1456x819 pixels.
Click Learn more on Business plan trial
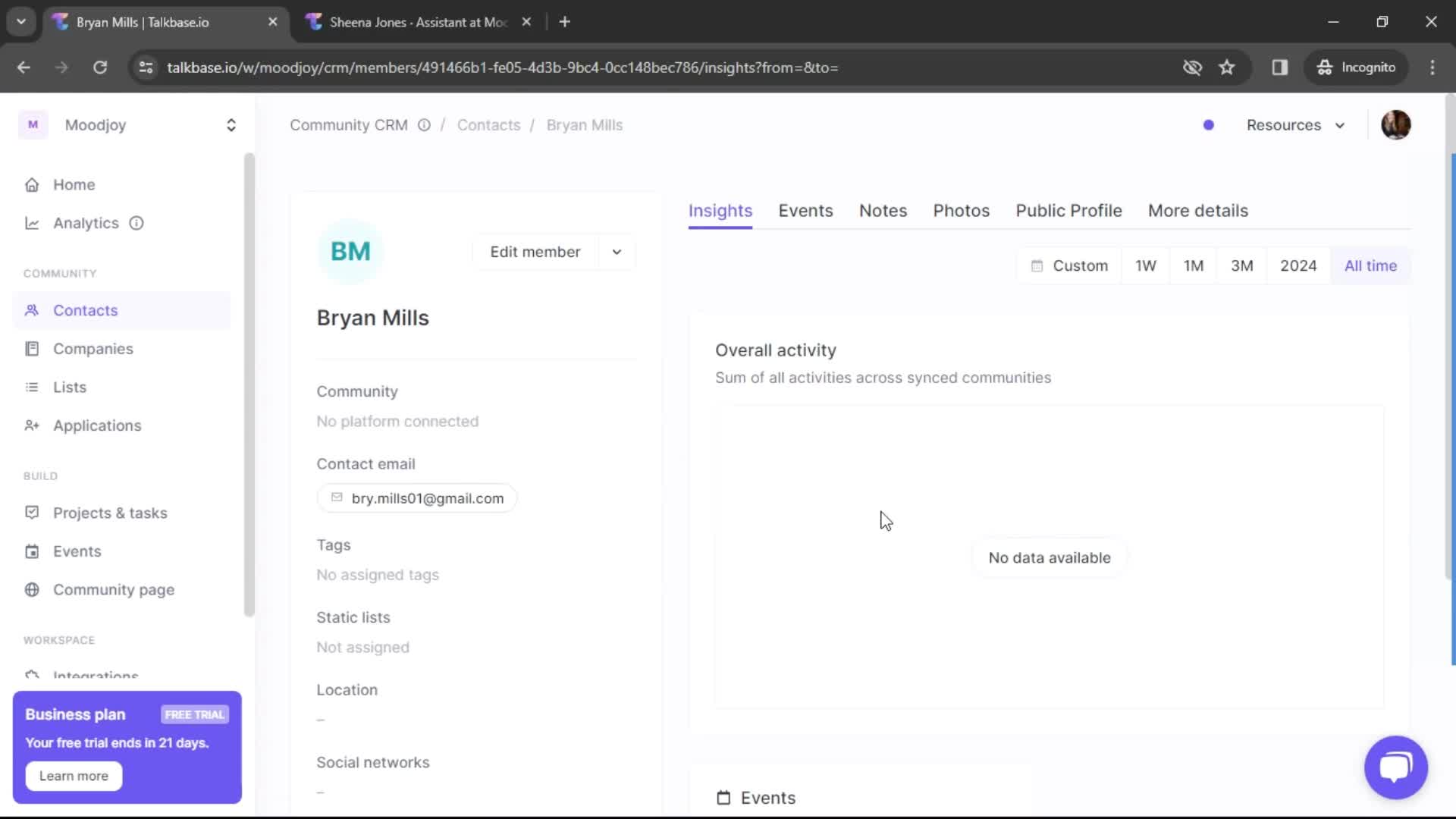[x=74, y=775]
